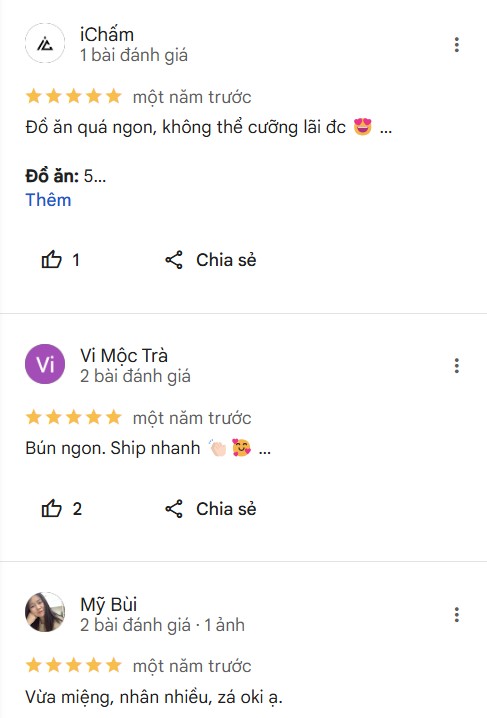Screen dimensions: 487x718
Task: Click the five-star rating on Mỹ Bùi's review
Action: pyautogui.click(x=73, y=665)
